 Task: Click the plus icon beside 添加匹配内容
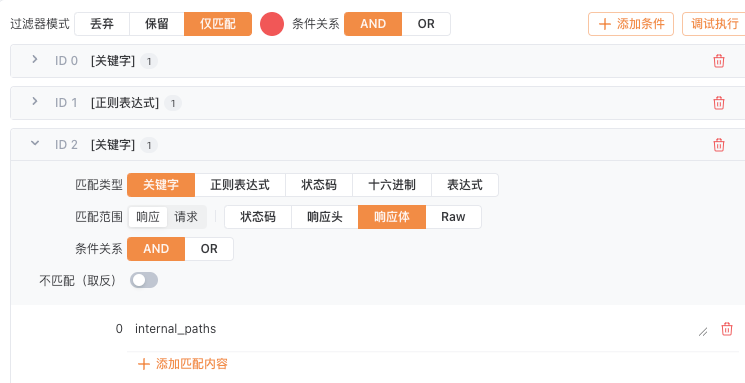click(x=143, y=364)
